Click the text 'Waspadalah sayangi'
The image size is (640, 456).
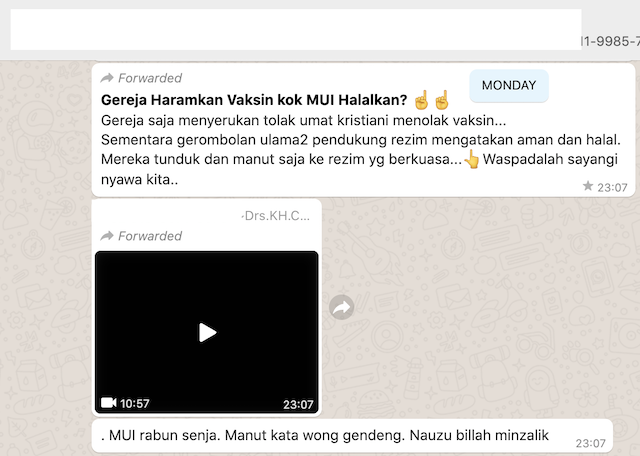[x=550, y=159]
